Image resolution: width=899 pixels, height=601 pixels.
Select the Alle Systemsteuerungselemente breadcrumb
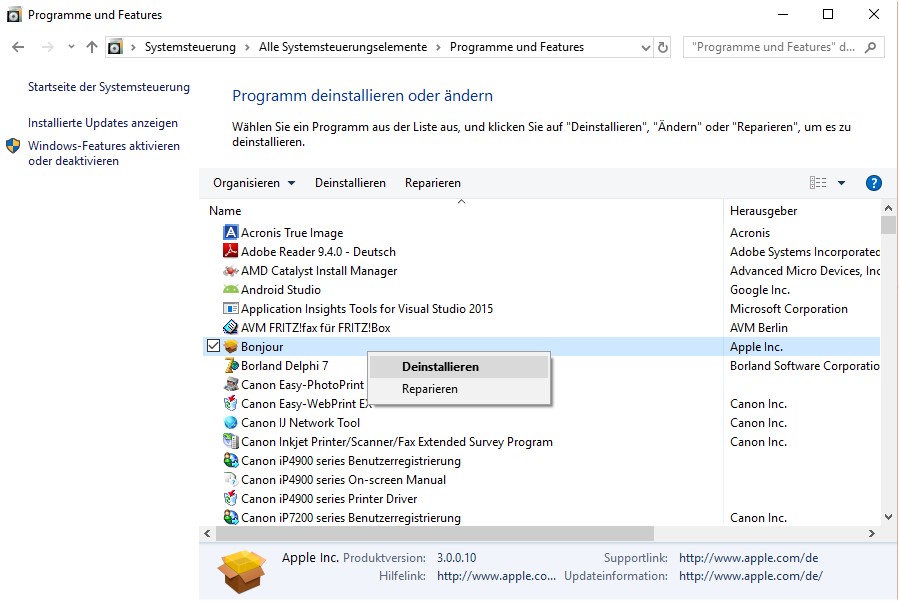[343, 47]
